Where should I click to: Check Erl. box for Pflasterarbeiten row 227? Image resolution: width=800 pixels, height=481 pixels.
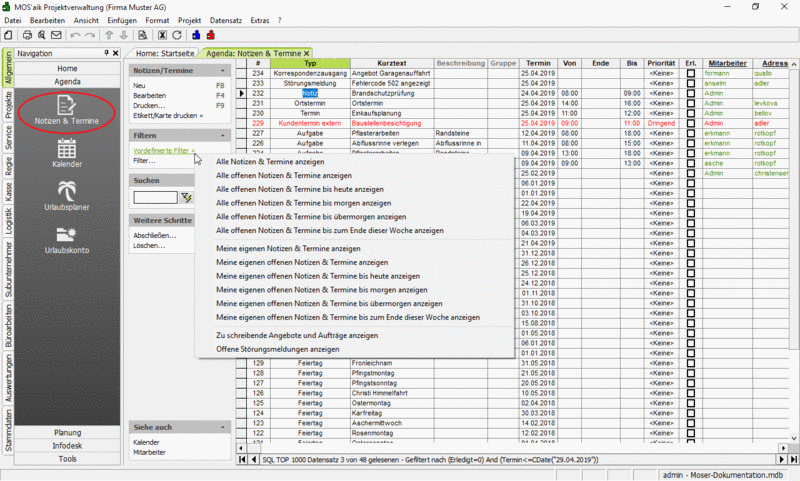pyautogui.click(x=691, y=133)
